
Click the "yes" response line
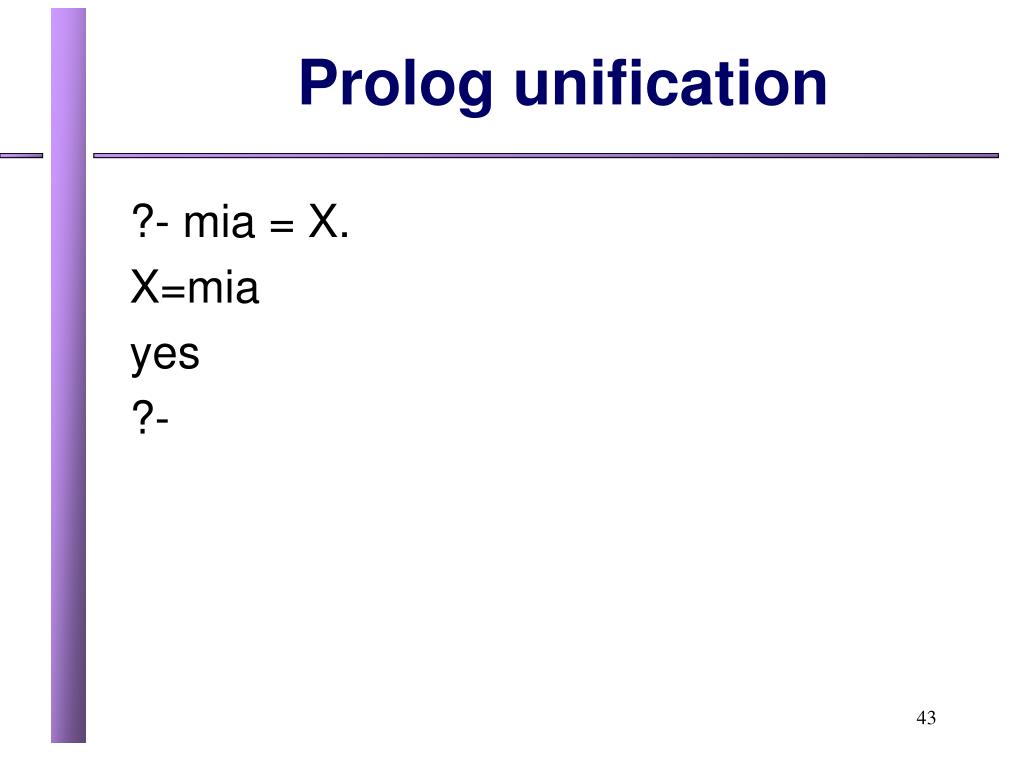[165, 356]
